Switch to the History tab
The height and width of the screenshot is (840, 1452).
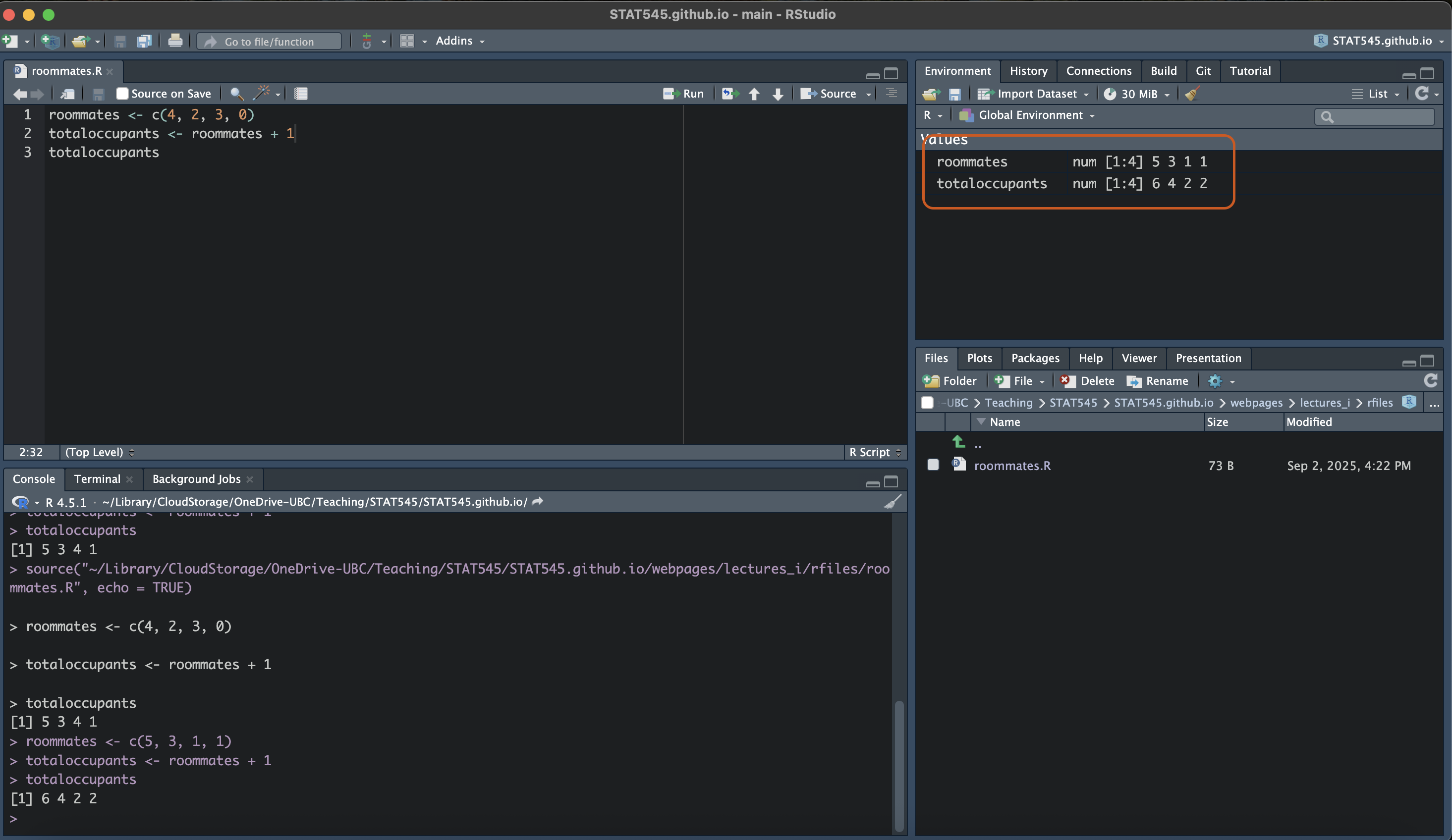(1028, 71)
